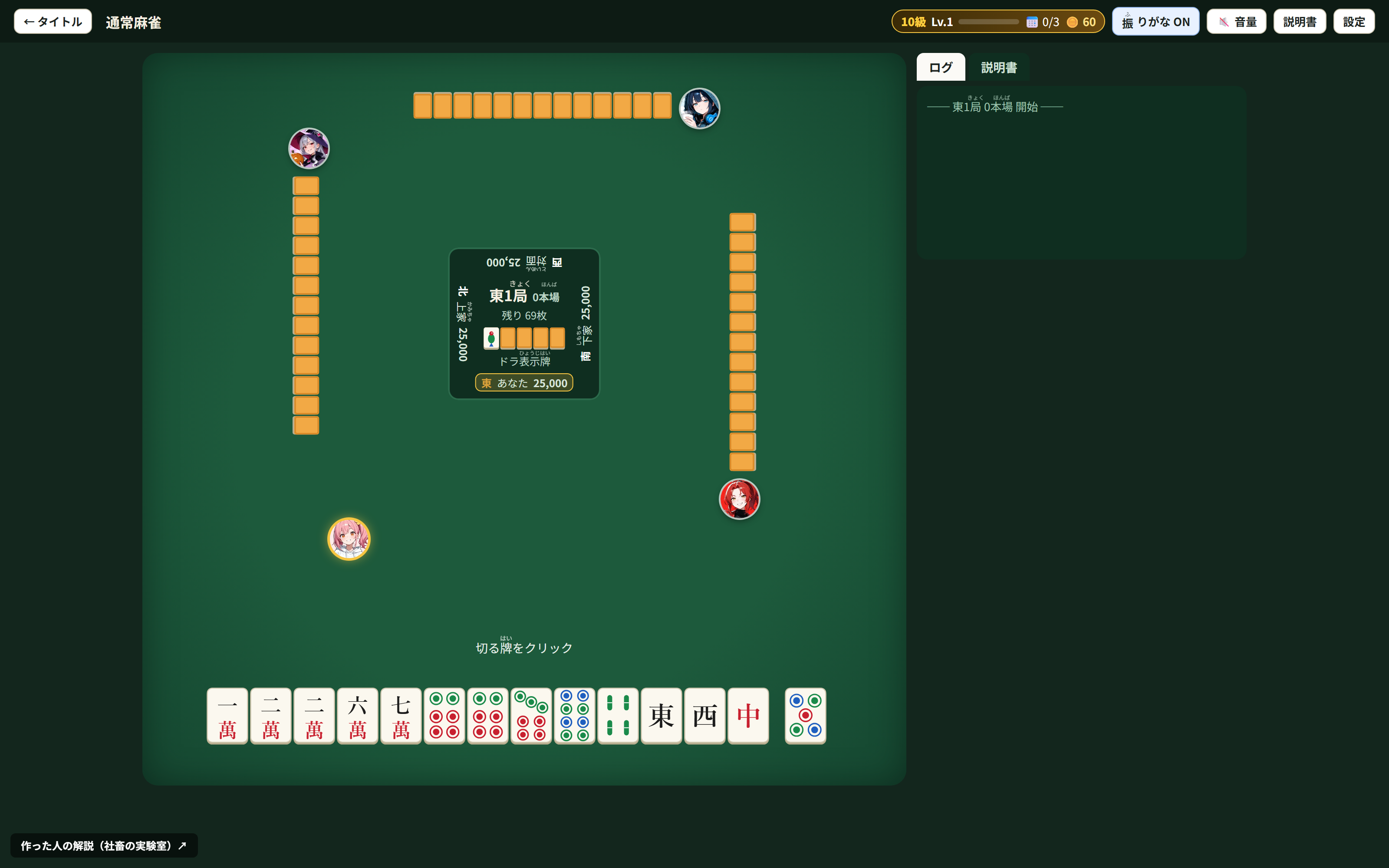Discard the 一萬 tile from your hand
This screenshot has height=868, width=1389.
point(227,715)
